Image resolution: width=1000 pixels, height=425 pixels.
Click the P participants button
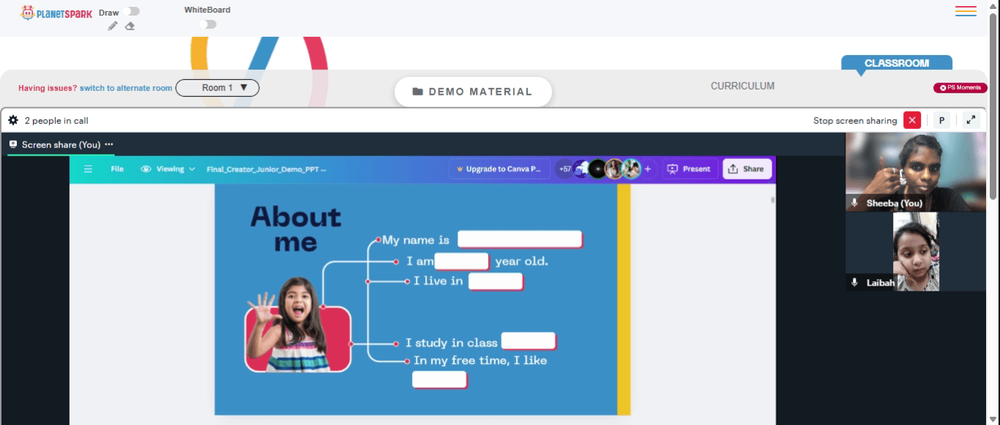pos(942,120)
